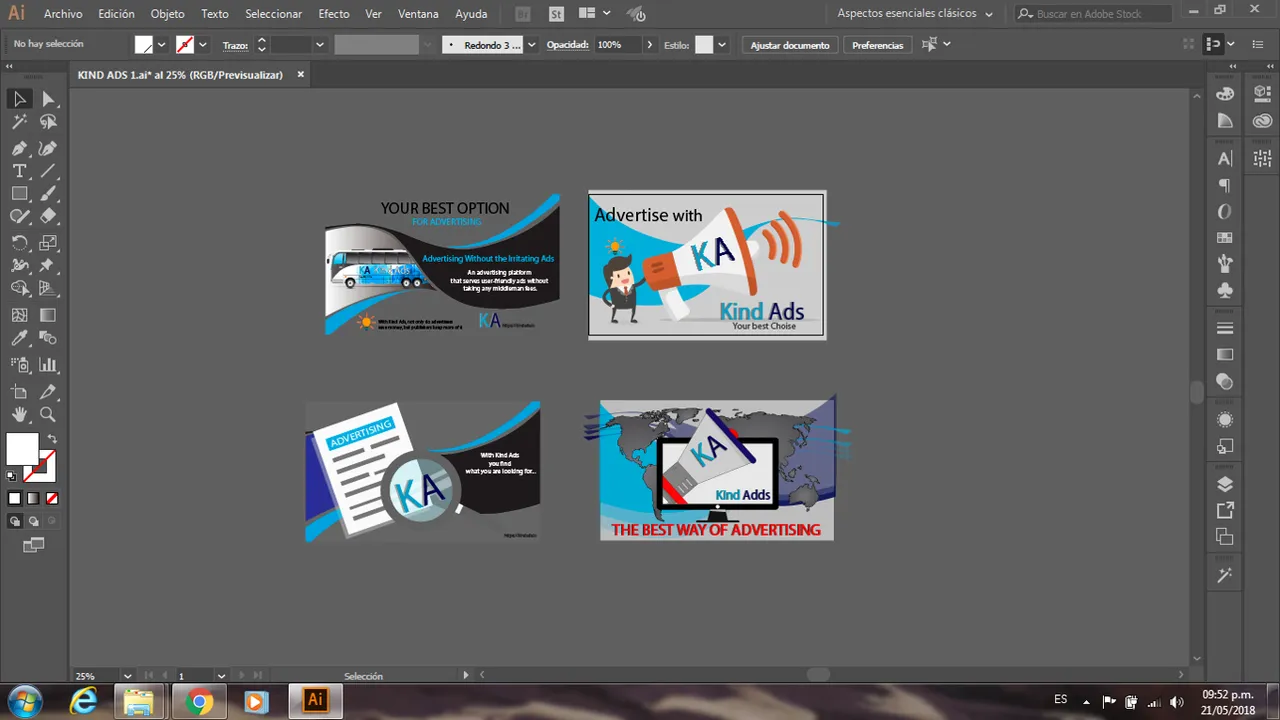Click the Trazo label link
1280x720 pixels.
pos(235,45)
